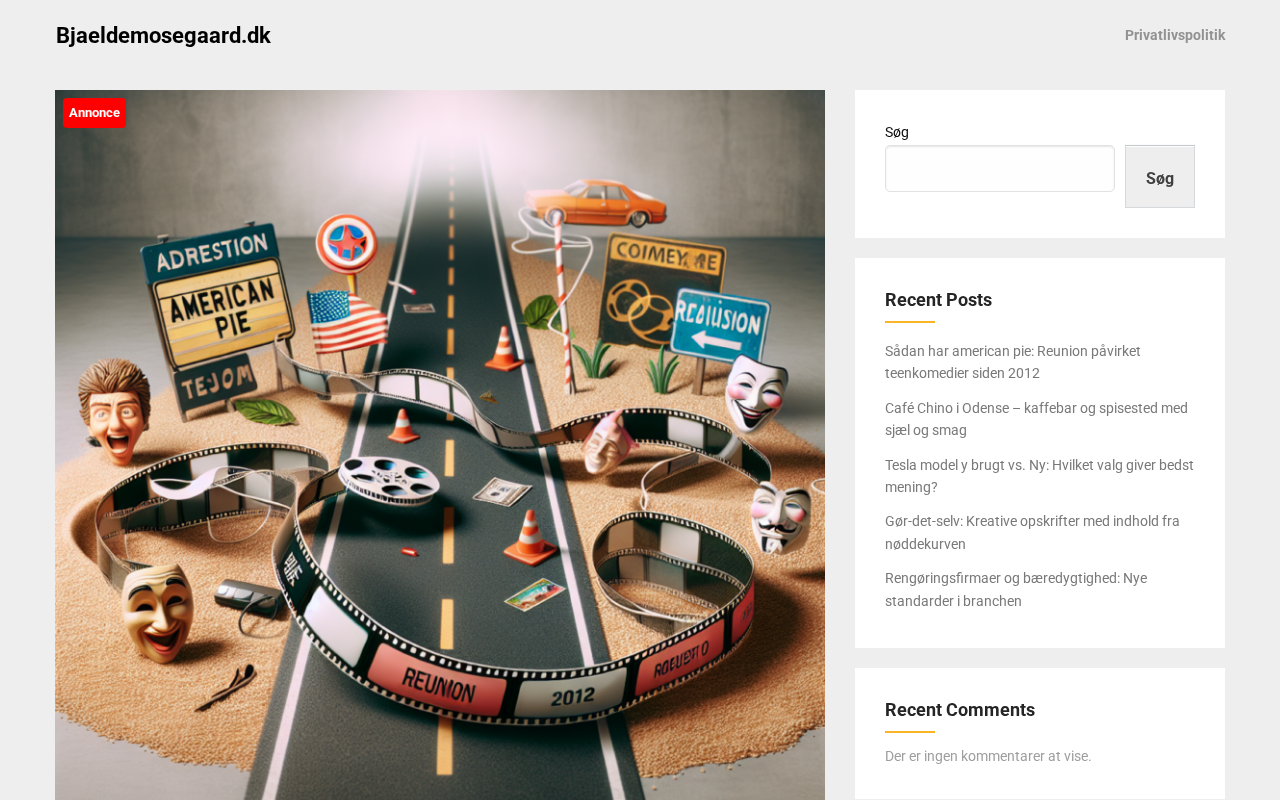
Task: Open the Bjaeldemosegaard.dk site title
Action: pyautogui.click(x=163, y=35)
